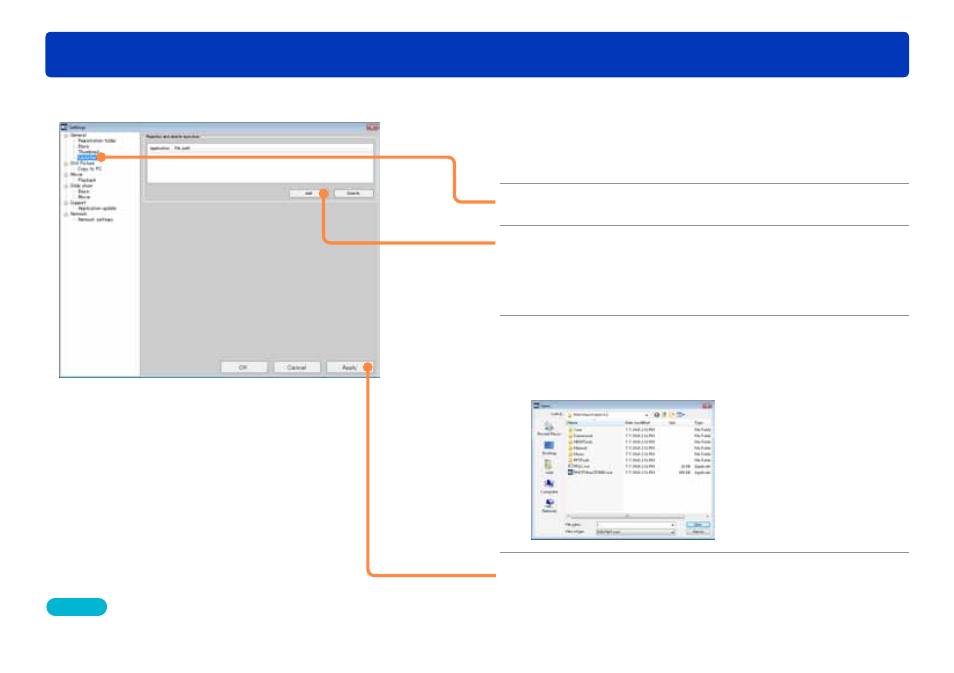
Task: Open the view menu icon in file dialog
Action: tap(681, 414)
